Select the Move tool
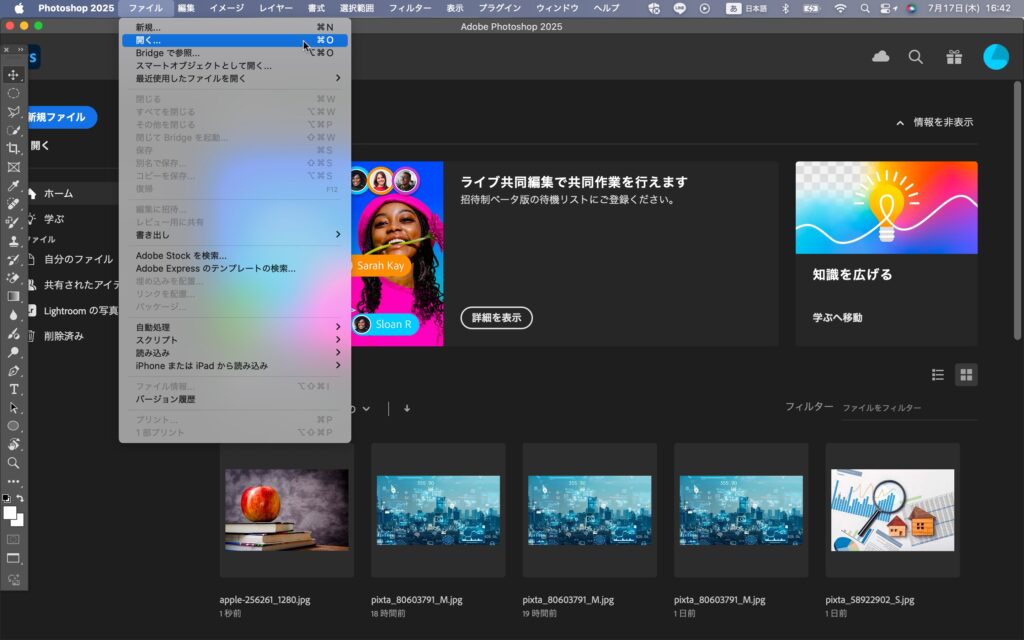The height and width of the screenshot is (640, 1024). click(x=13, y=75)
